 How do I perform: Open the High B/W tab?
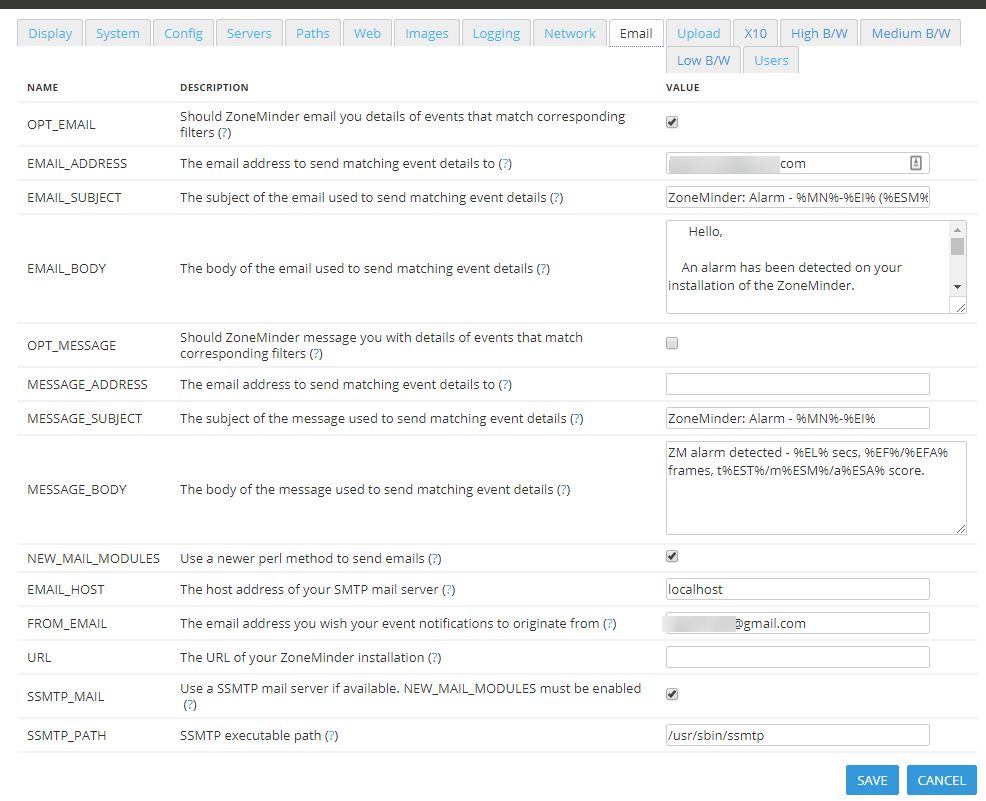[819, 33]
